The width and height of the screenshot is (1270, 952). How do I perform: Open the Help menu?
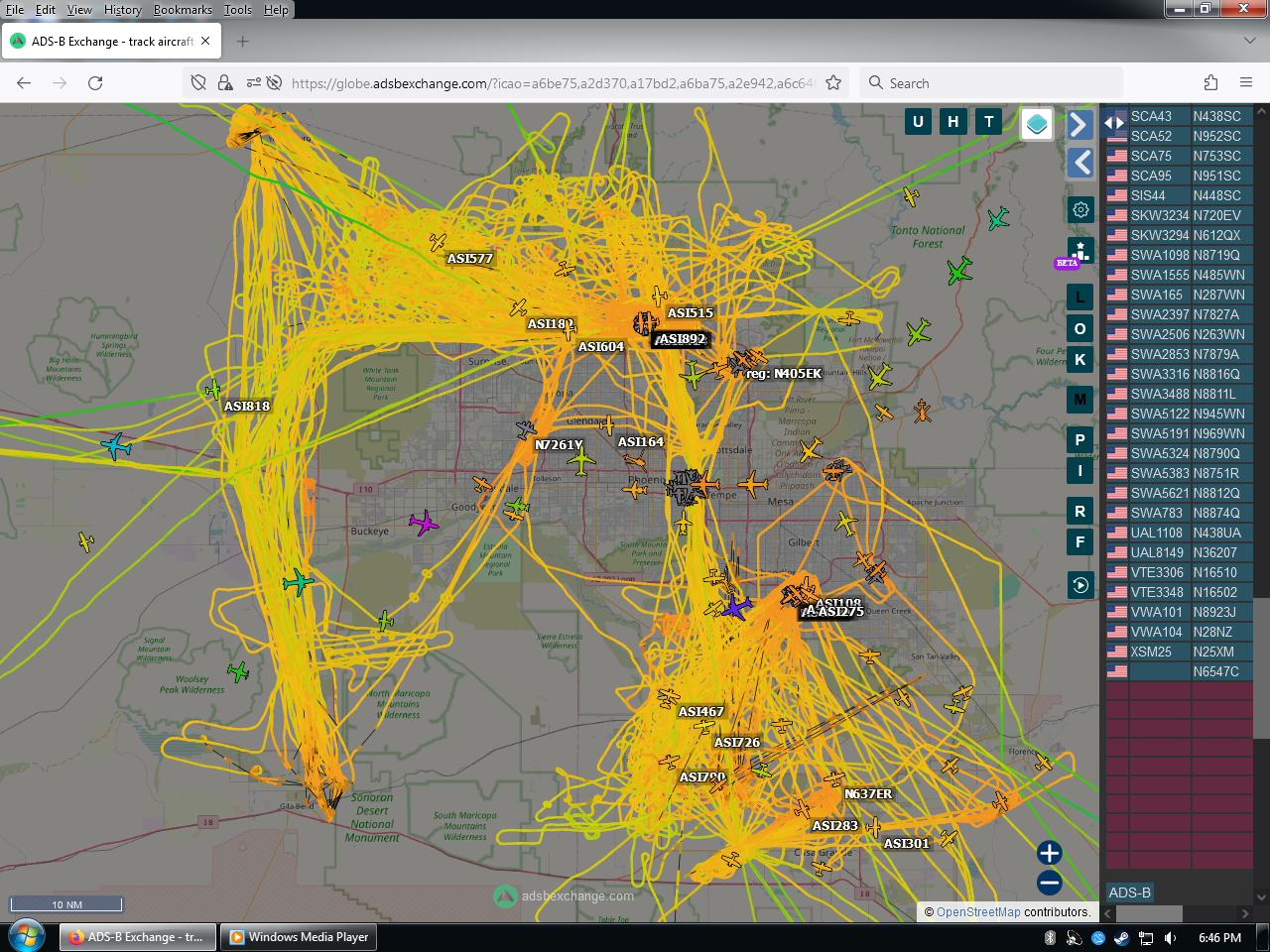click(x=276, y=10)
